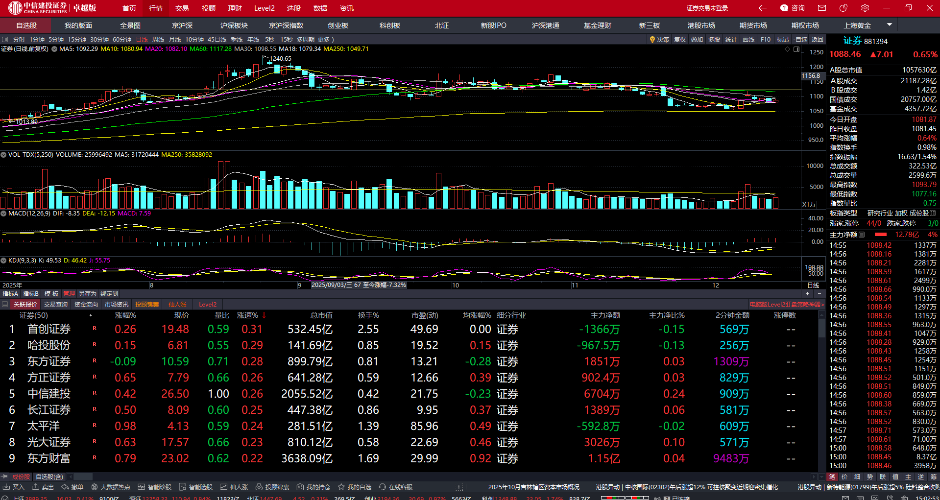Click 3638.09亿 market cap cell
940x500 pixels.
(306, 459)
